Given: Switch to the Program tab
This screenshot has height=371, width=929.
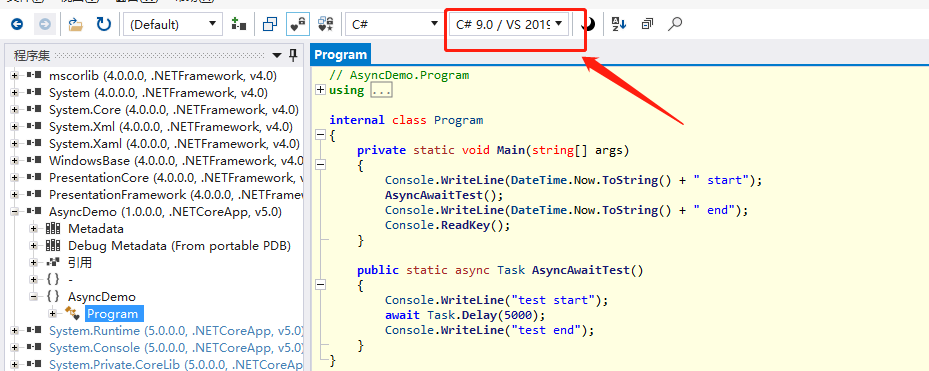Looking at the screenshot, I should (x=341, y=55).
